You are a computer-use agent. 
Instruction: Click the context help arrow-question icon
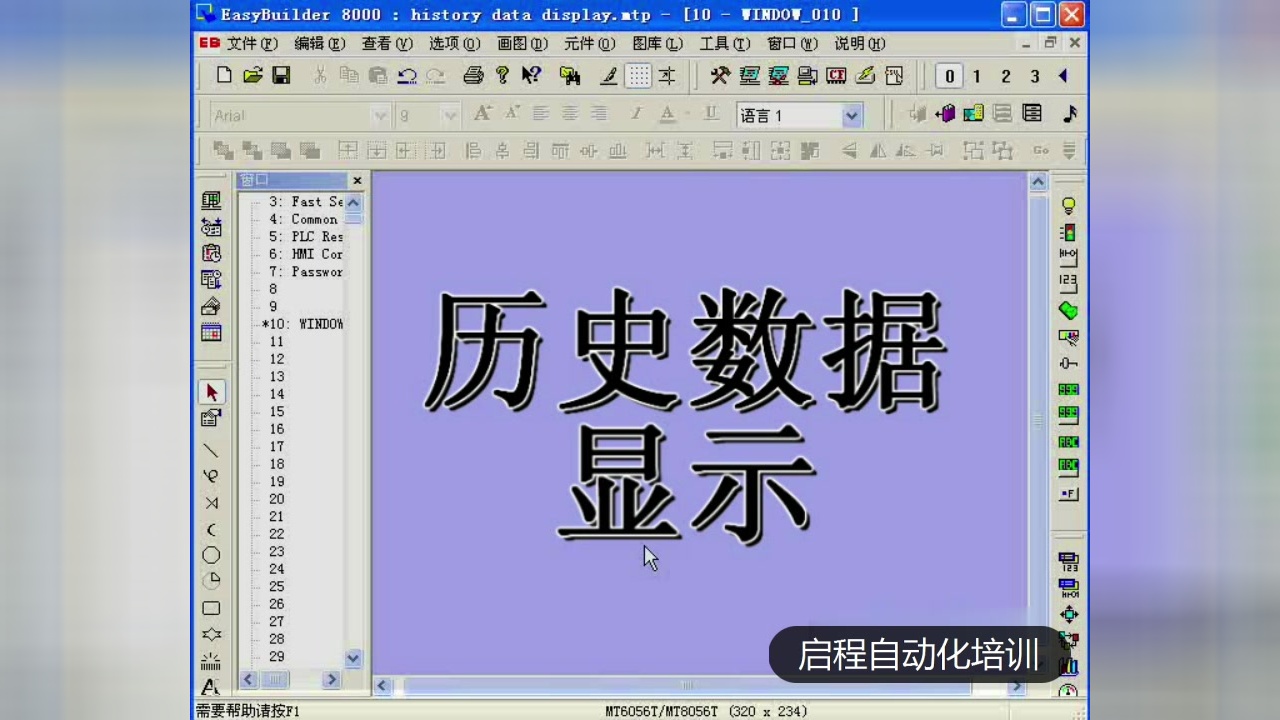[531, 75]
